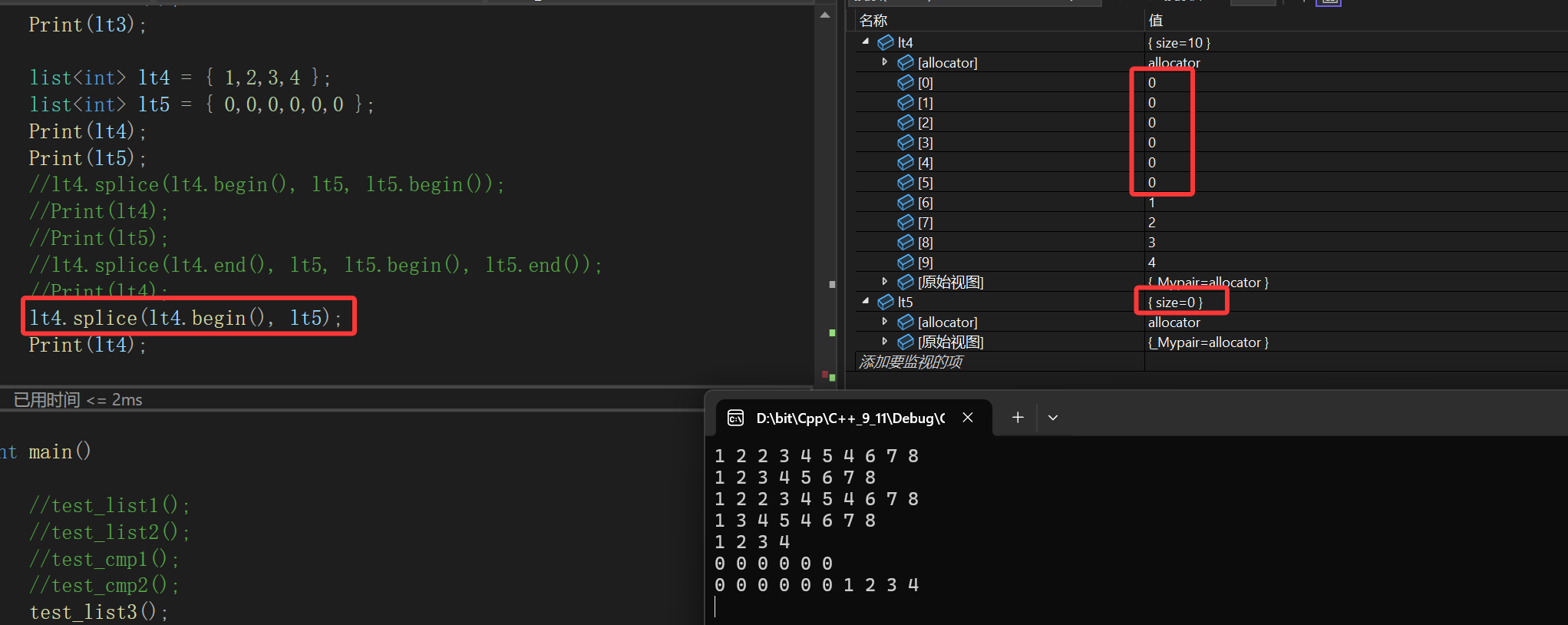Image resolution: width=1568 pixels, height=625 pixels.
Task: Open the terminal new-tab dropdown chevron
Action: (1053, 418)
